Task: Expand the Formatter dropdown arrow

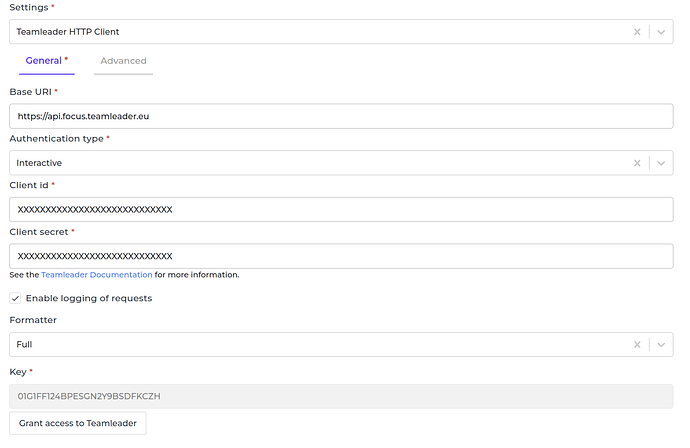Action: tap(661, 345)
